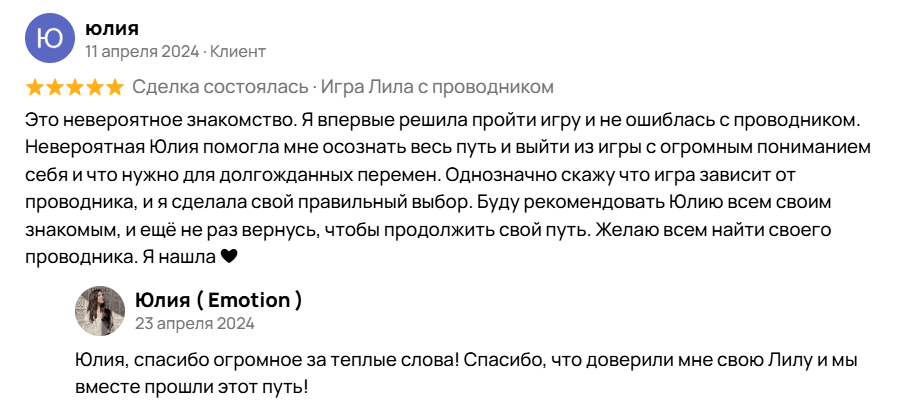Click the third gold rating star
The image size is (906, 416).
click(x=75, y=87)
